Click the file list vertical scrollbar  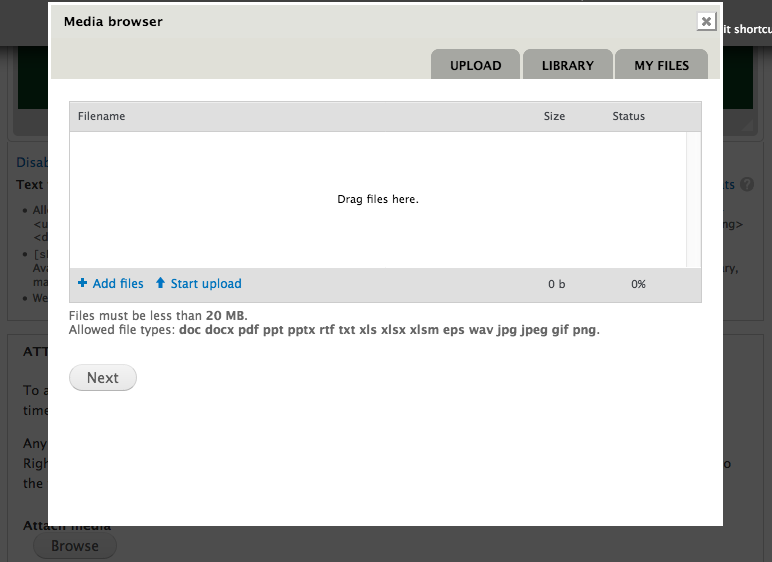pyautogui.click(x=693, y=200)
